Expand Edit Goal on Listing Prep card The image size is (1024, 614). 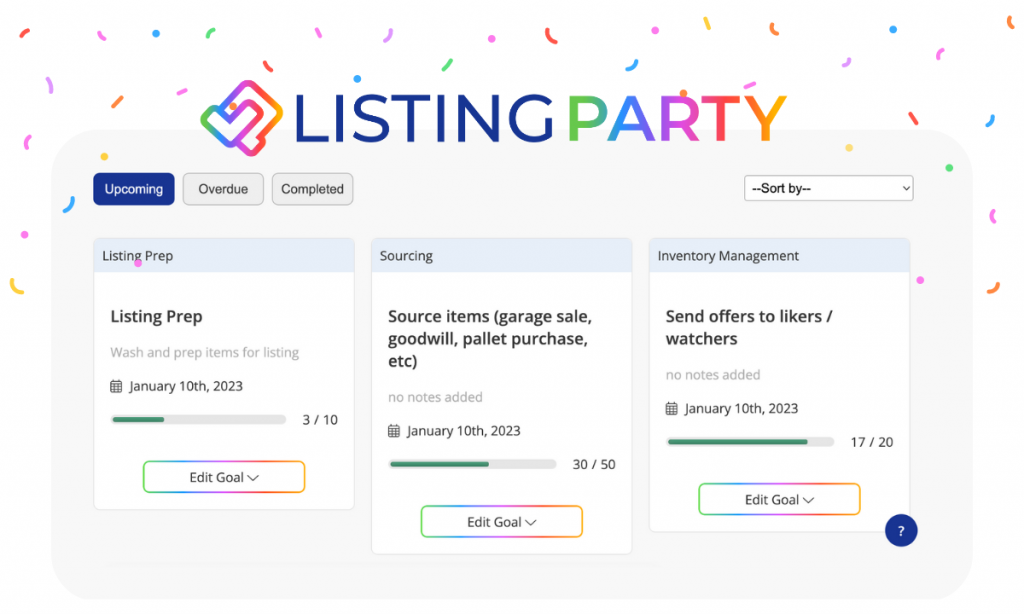click(x=224, y=477)
